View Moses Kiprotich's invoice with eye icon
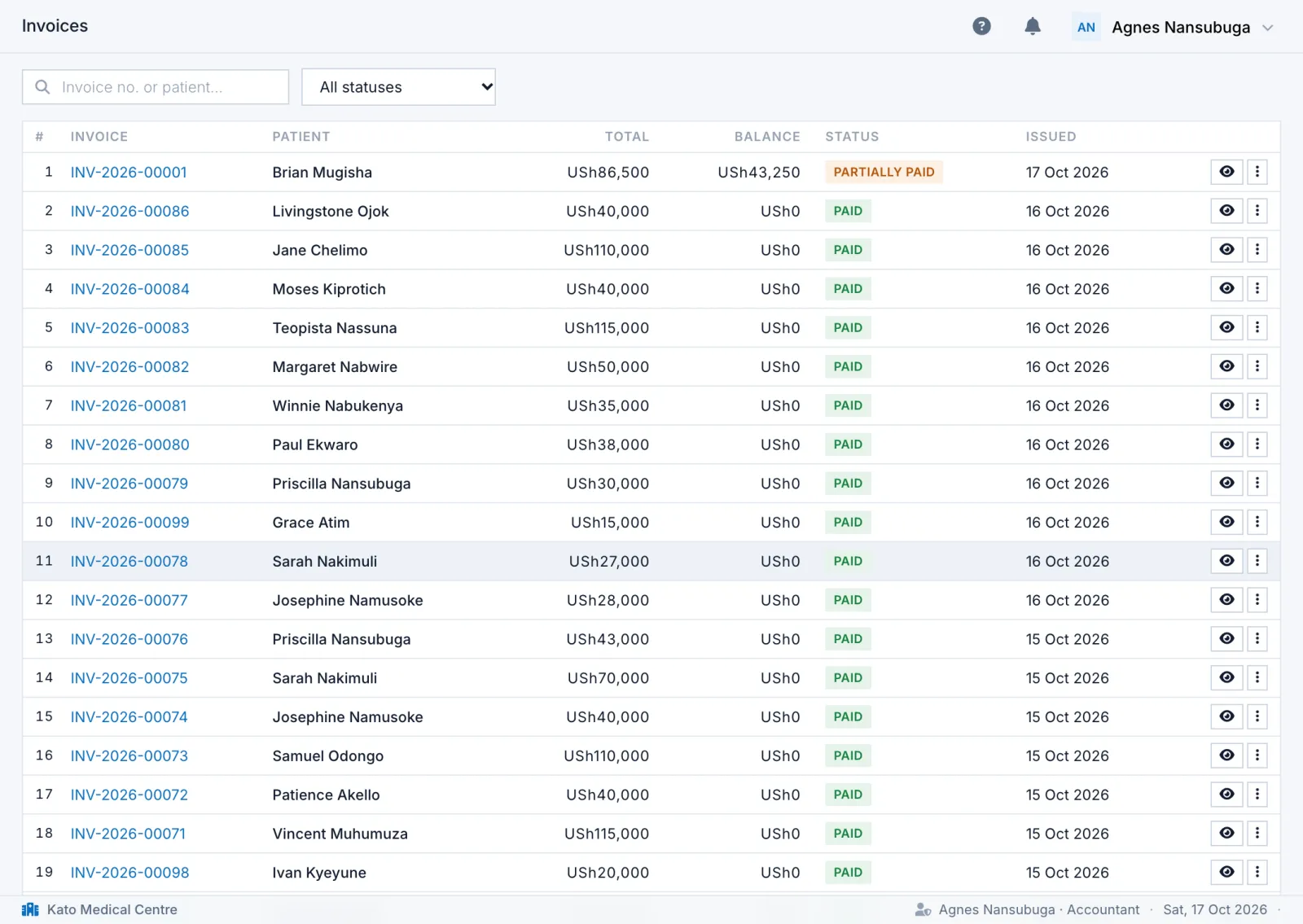1303x924 pixels. pyautogui.click(x=1226, y=288)
